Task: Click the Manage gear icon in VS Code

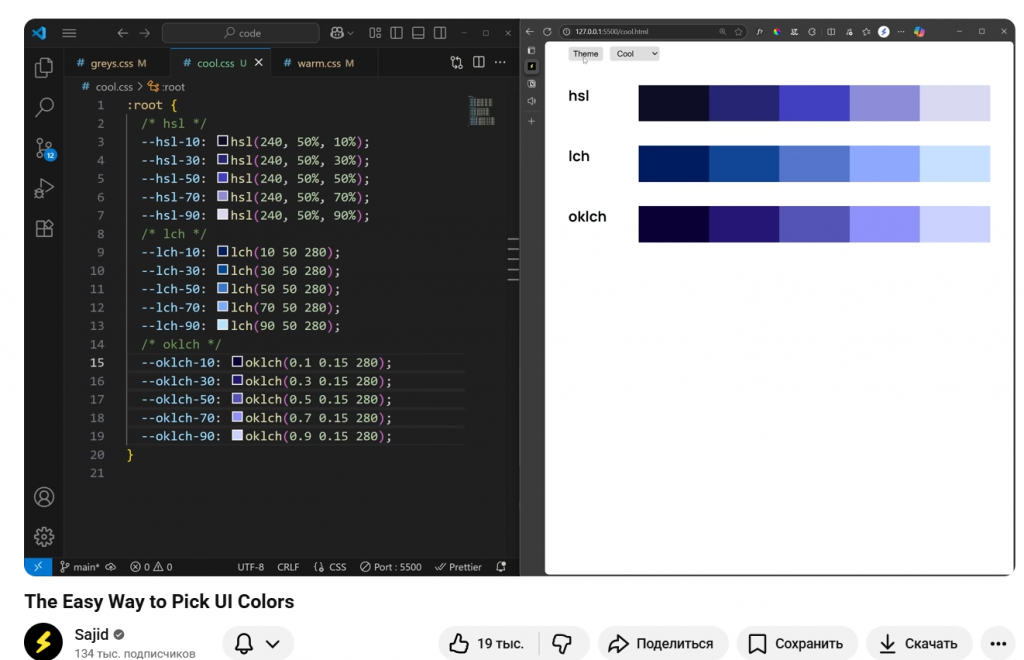Action: [44, 537]
